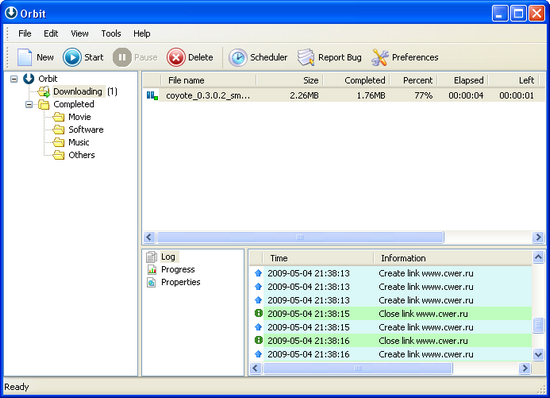Image resolution: width=550 pixels, height=398 pixels.
Task: Open the Tools menu
Action: (111, 34)
